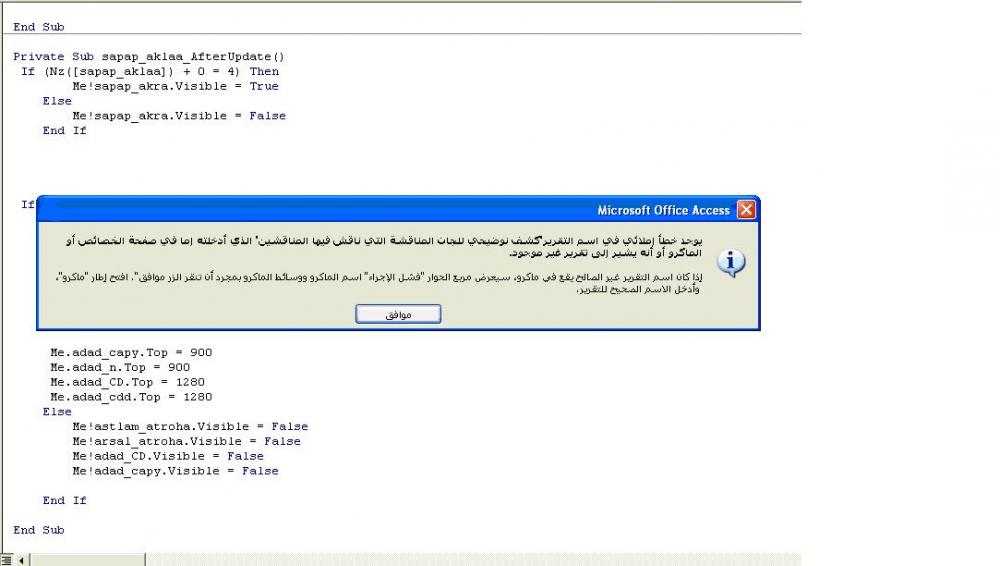
Task: Click the Me!astlam_atroha.Visible = False line
Action: (x=190, y=426)
